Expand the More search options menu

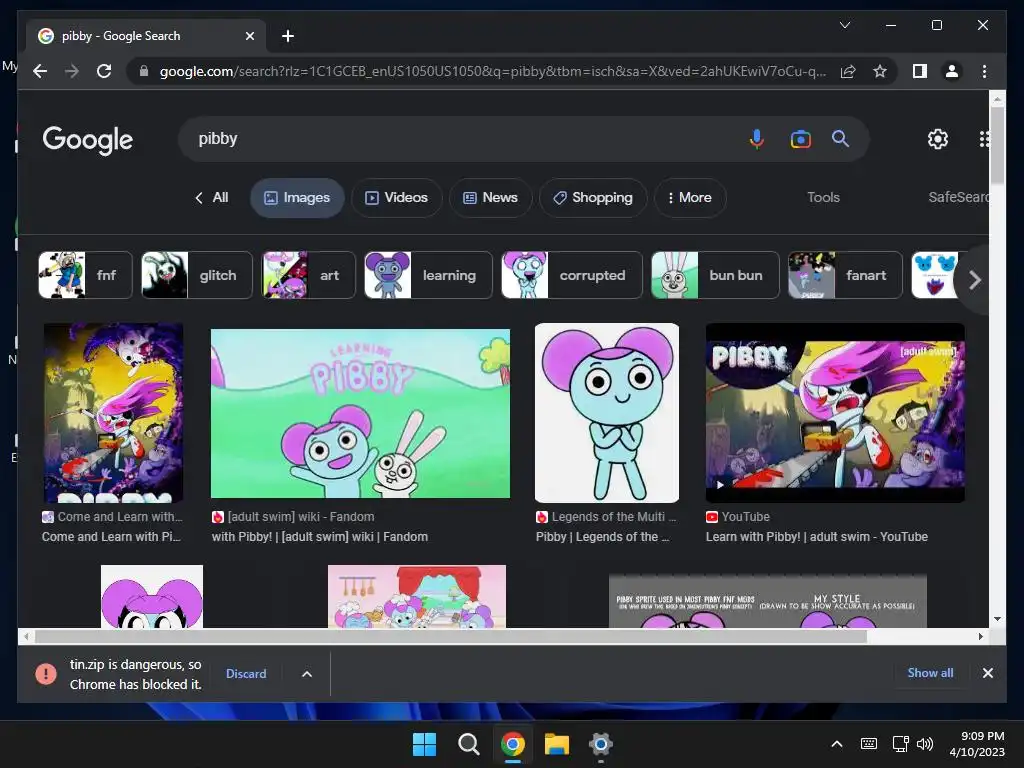point(690,198)
